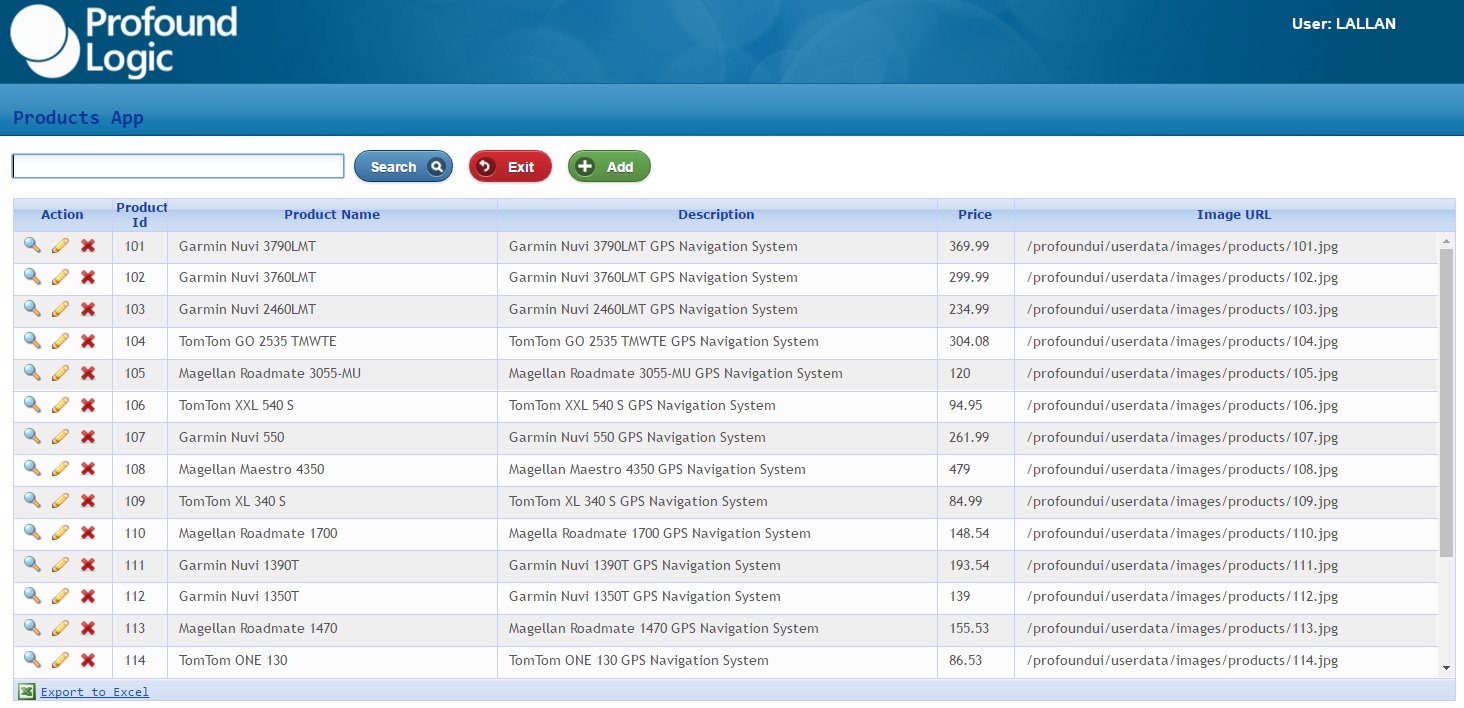Click the Search button
The image size is (1464, 708).
(x=403, y=167)
